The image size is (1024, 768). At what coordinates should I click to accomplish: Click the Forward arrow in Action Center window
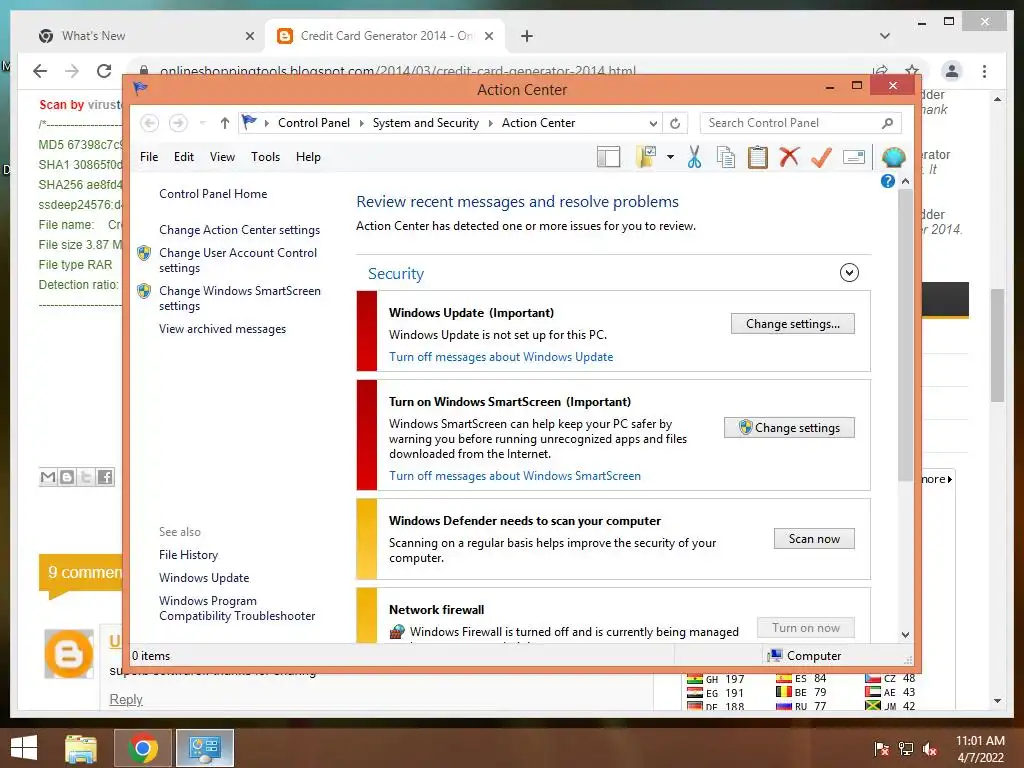pos(178,123)
